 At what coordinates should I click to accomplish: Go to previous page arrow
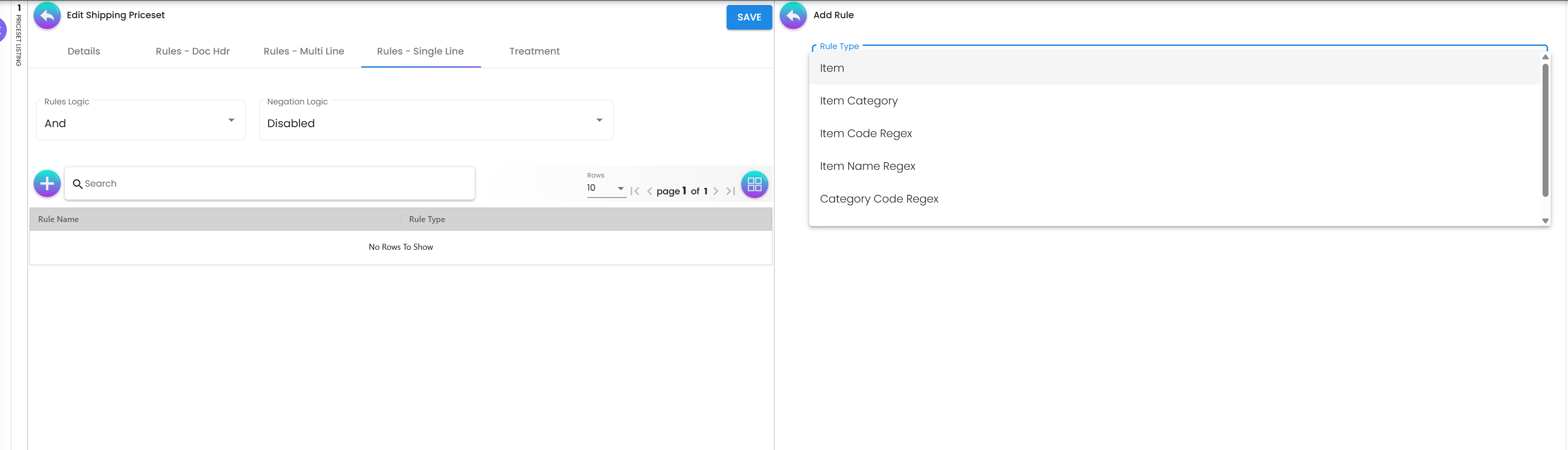(649, 191)
